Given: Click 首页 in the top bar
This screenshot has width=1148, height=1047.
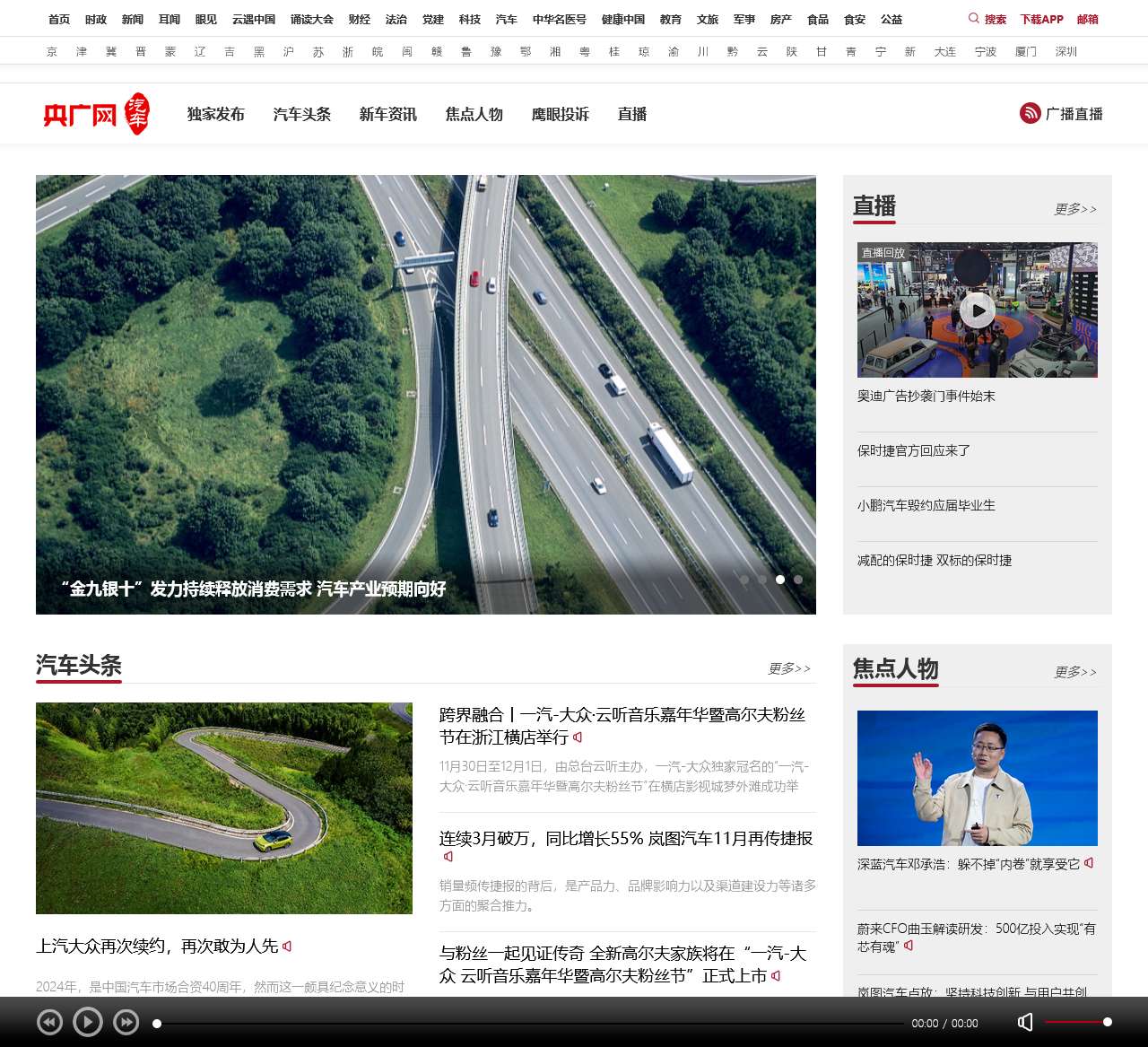Looking at the screenshot, I should coord(59,19).
